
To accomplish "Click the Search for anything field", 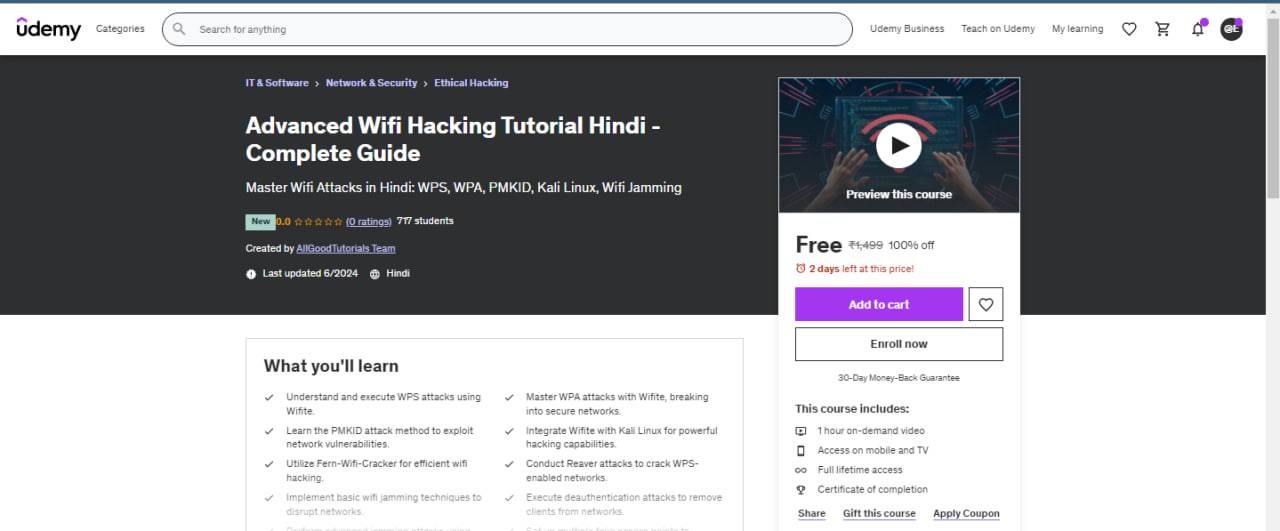I will coord(507,29).
